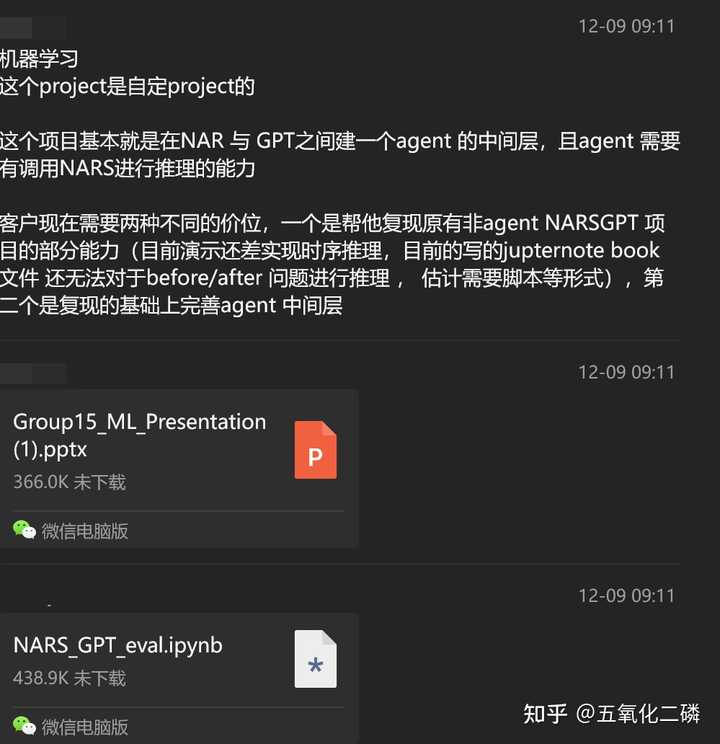
Task: Click the blurred sender name above pptx card
Action: tap(32, 374)
